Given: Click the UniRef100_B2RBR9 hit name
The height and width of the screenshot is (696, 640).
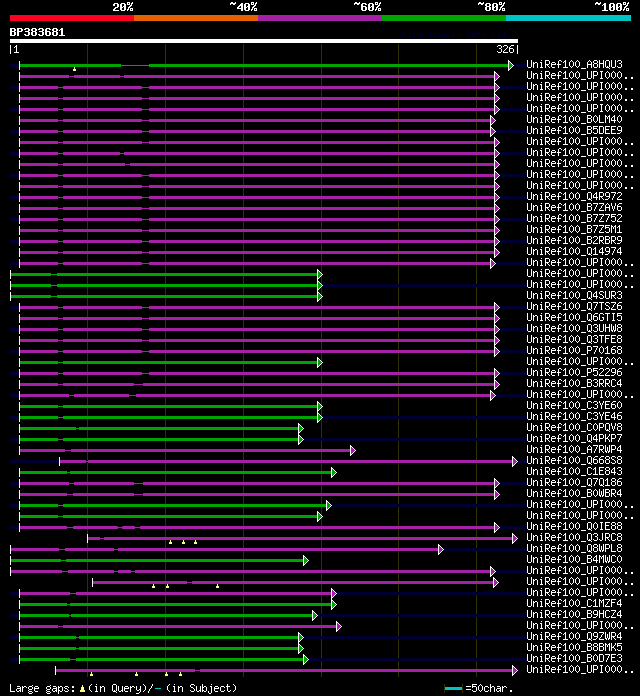Looking at the screenshot, I should pos(574,240).
